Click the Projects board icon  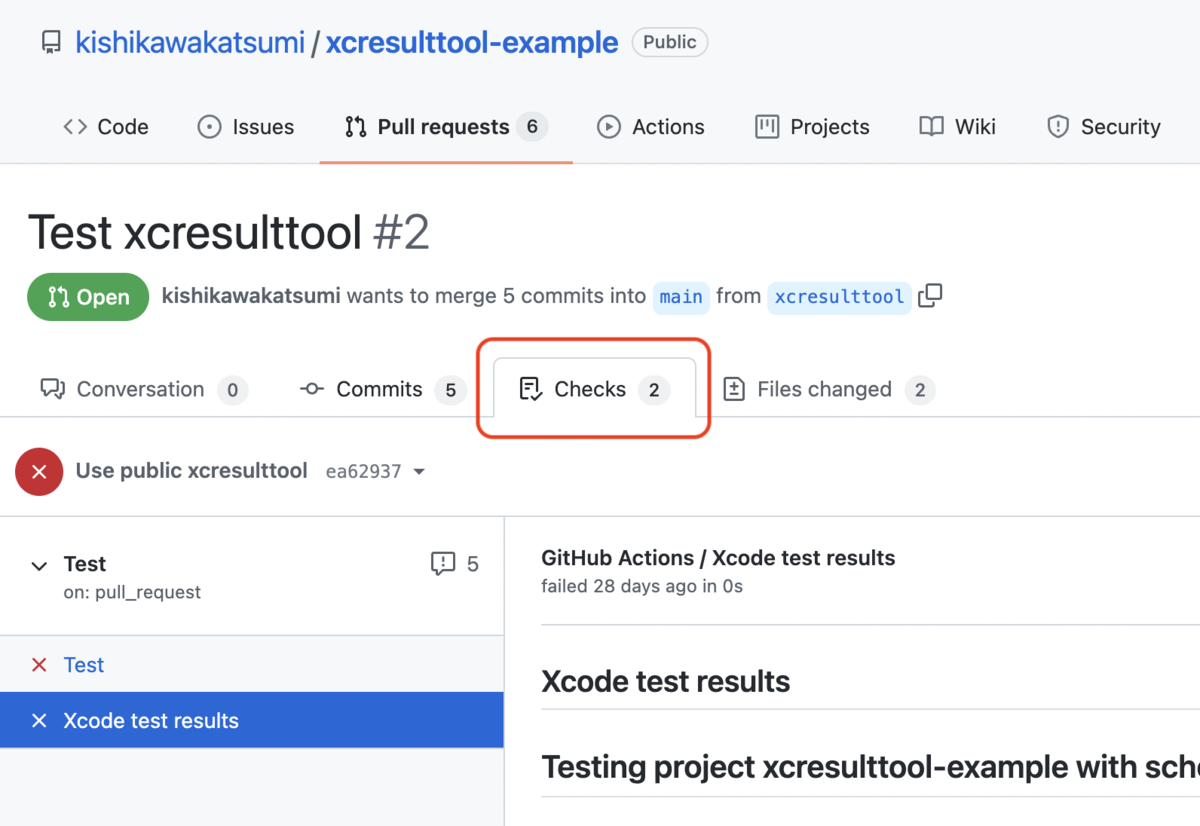tap(767, 127)
